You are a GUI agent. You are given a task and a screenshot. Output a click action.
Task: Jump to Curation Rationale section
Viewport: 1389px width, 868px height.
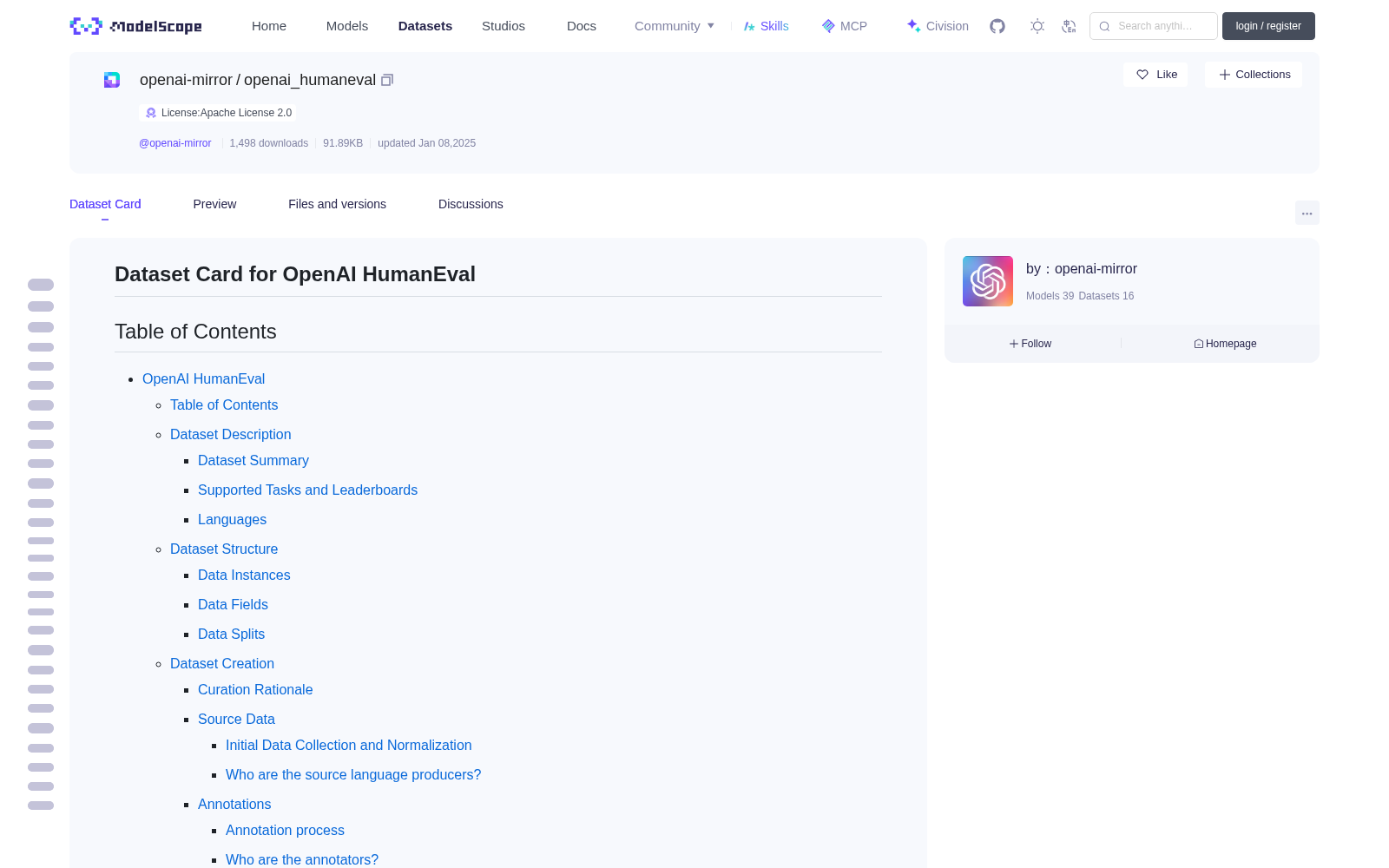(x=255, y=689)
